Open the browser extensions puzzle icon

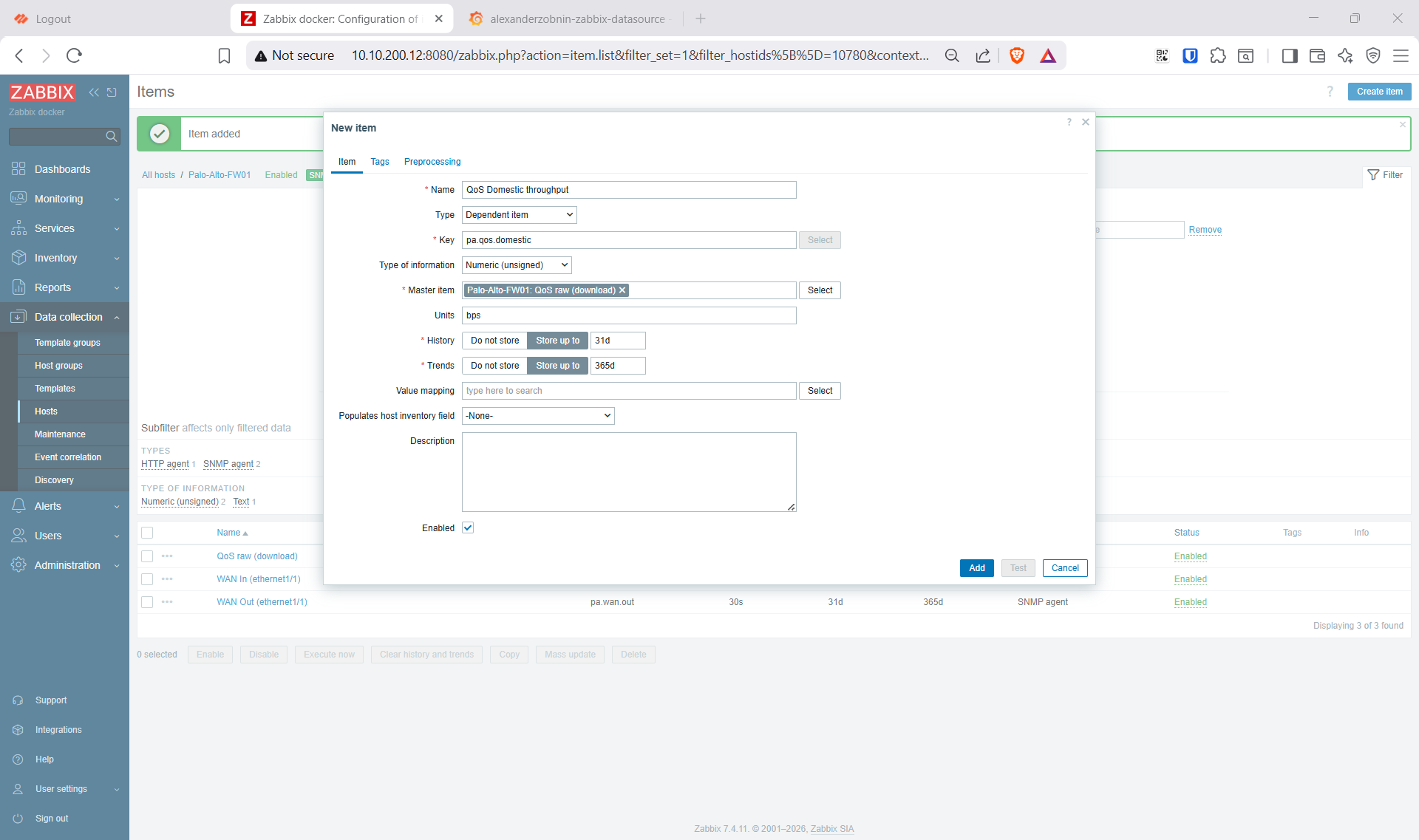(1218, 55)
